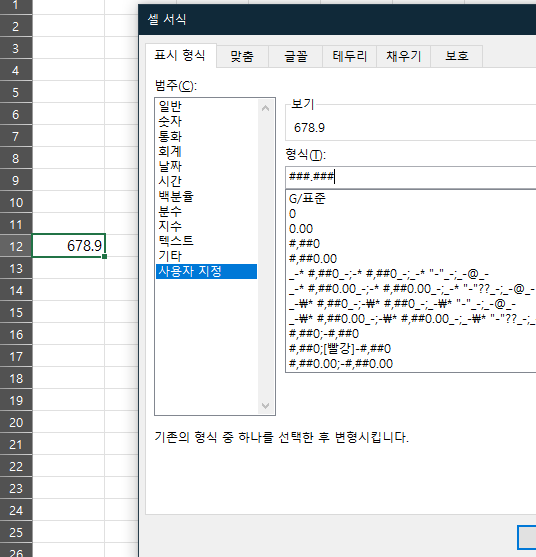Select 텍스트 category
The height and width of the screenshot is (557, 536).
click(206, 241)
